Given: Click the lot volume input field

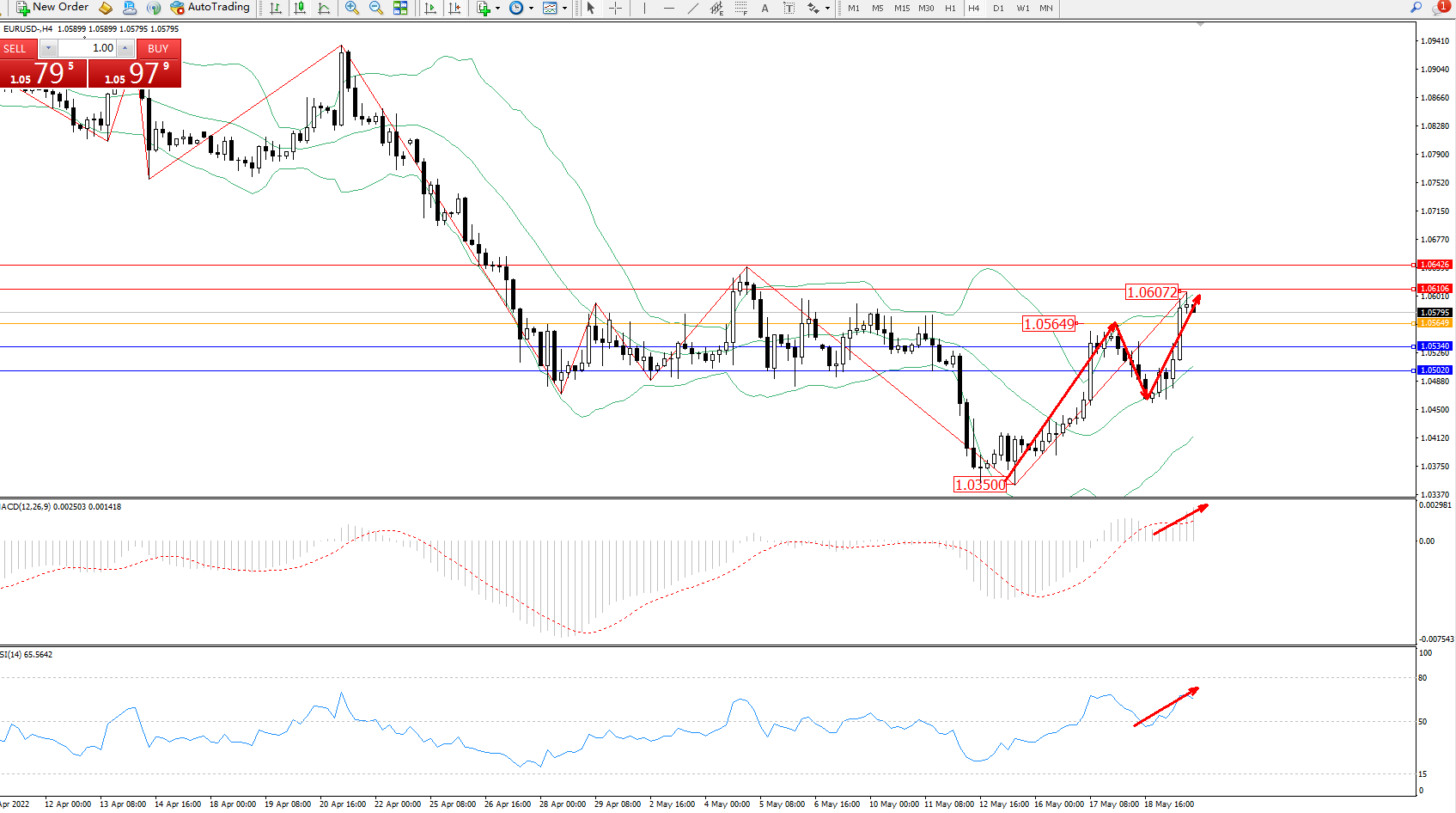Looking at the screenshot, I should pos(88,48).
